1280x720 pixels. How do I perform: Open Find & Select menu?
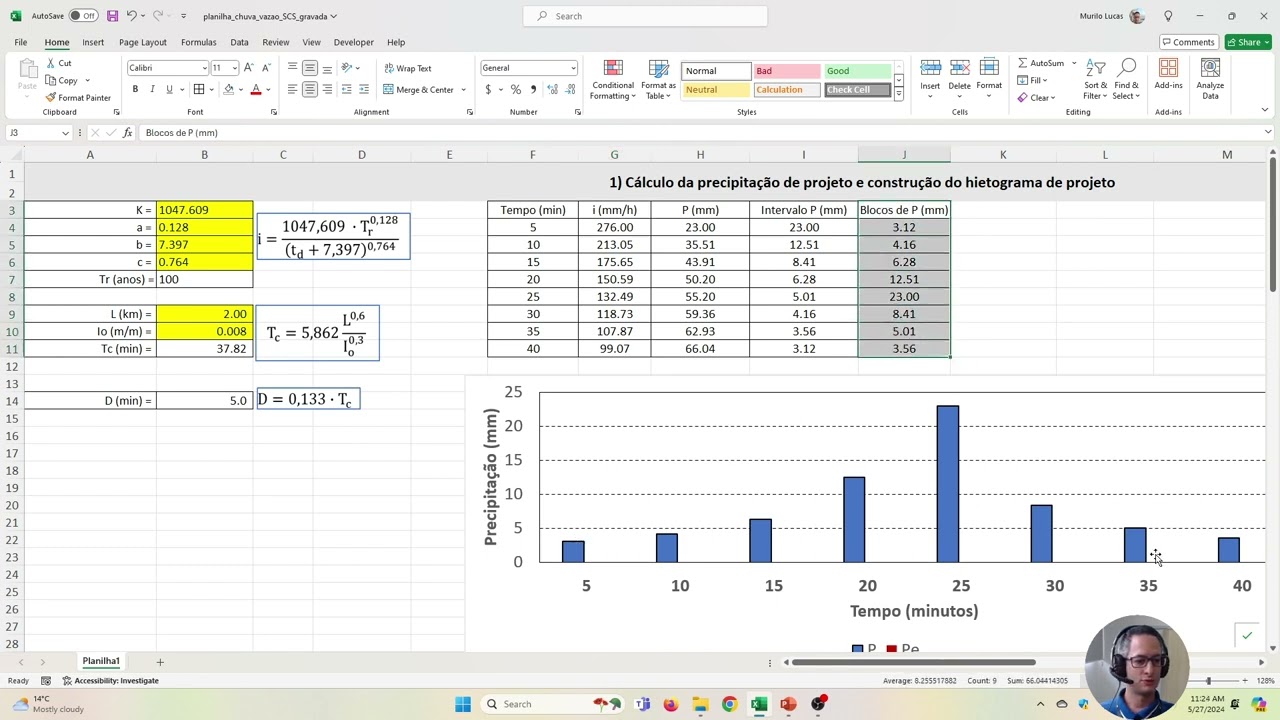(x=1126, y=80)
